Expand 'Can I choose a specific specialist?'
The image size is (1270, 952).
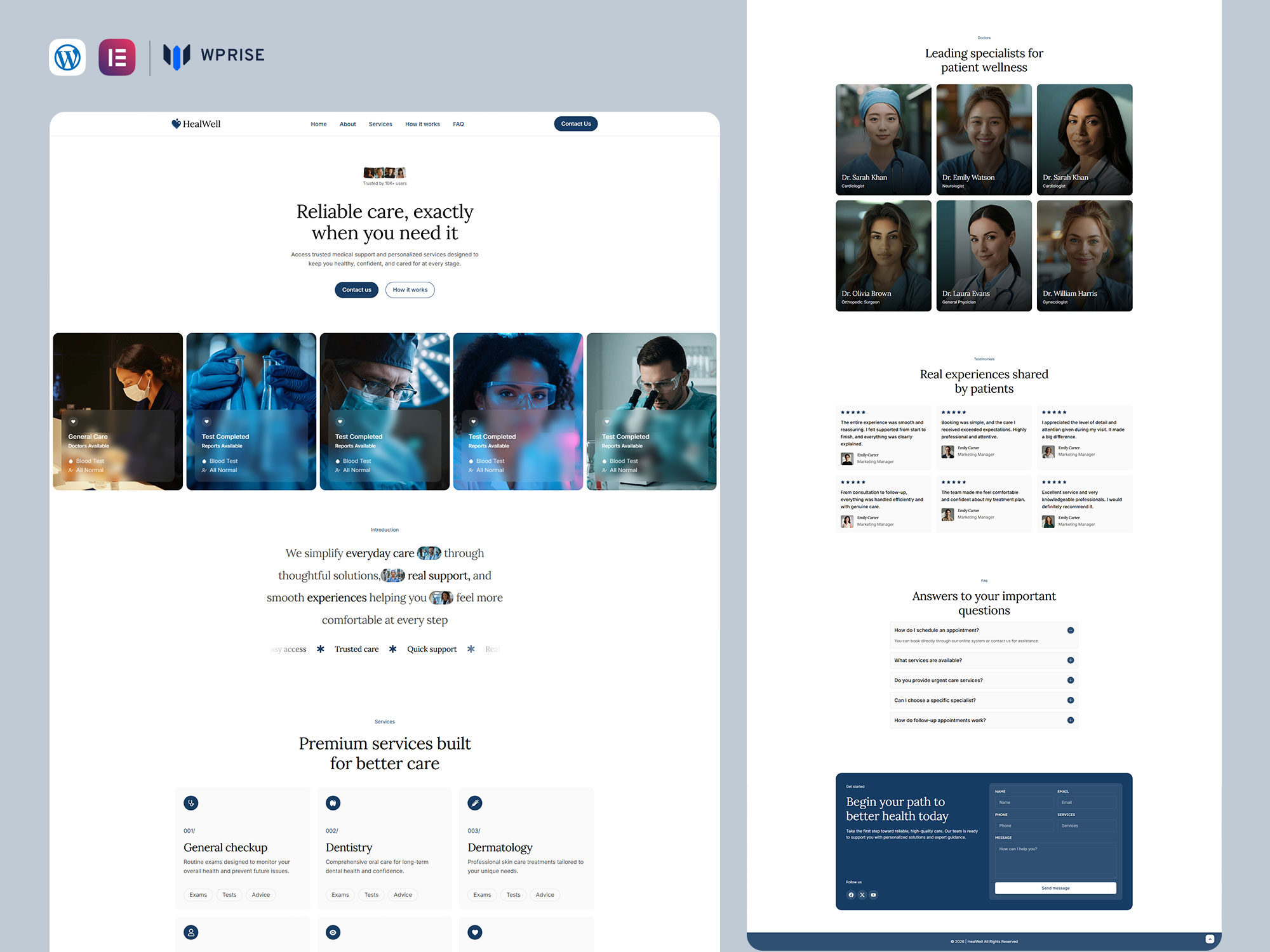click(1071, 700)
